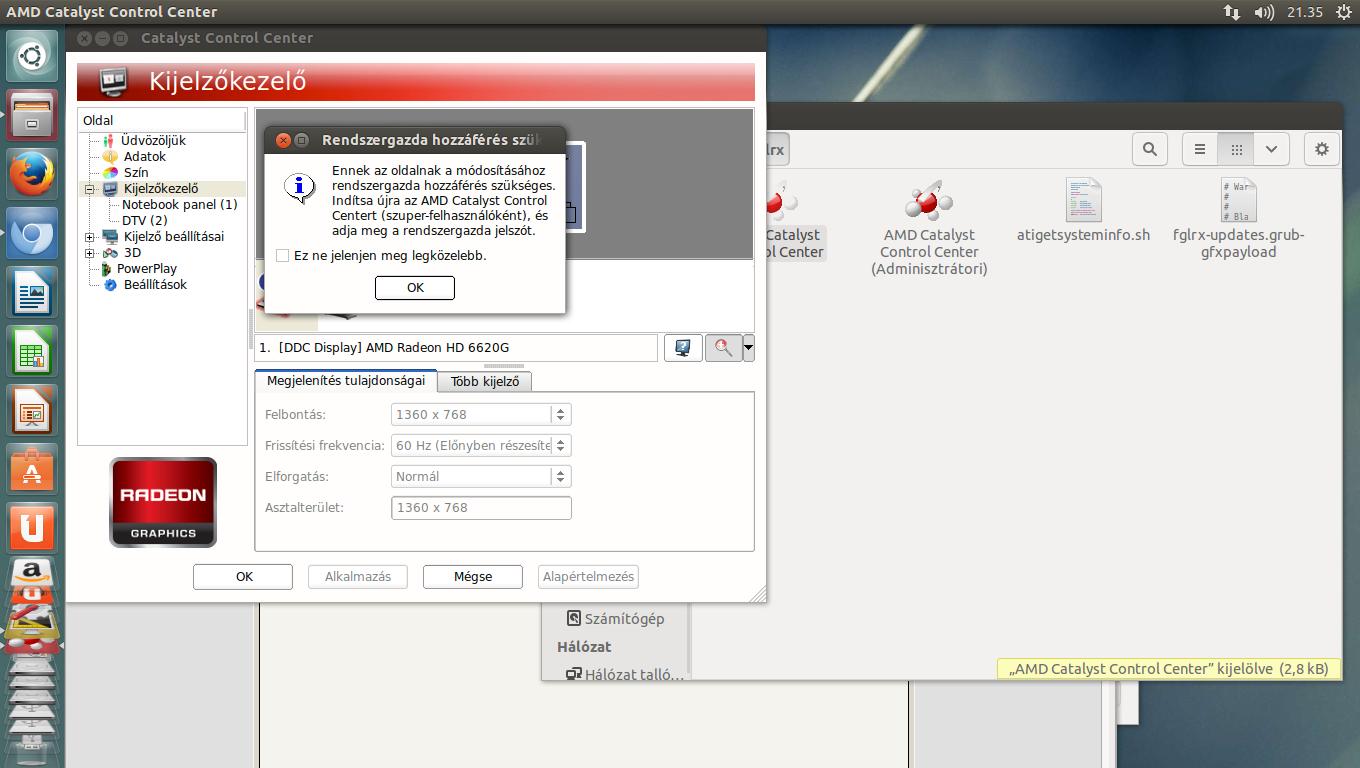
Task: Open the system session gear menu
Action: (x=1344, y=12)
